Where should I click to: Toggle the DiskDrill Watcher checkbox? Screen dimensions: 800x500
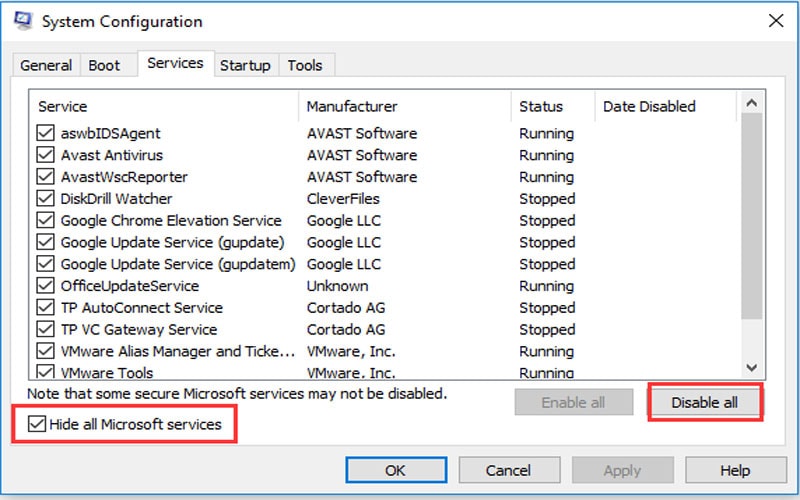(x=45, y=198)
